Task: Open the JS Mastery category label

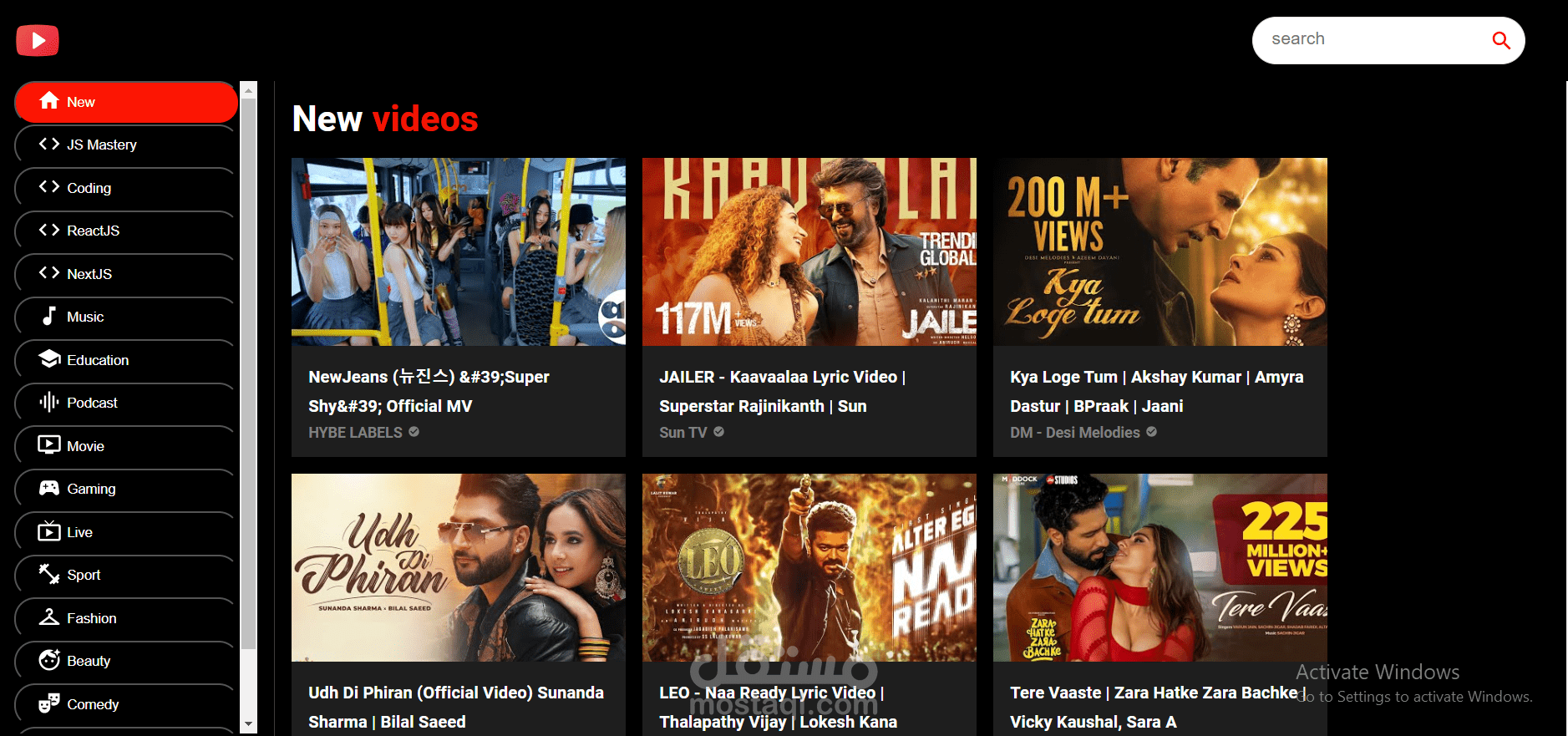Action: [102, 145]
